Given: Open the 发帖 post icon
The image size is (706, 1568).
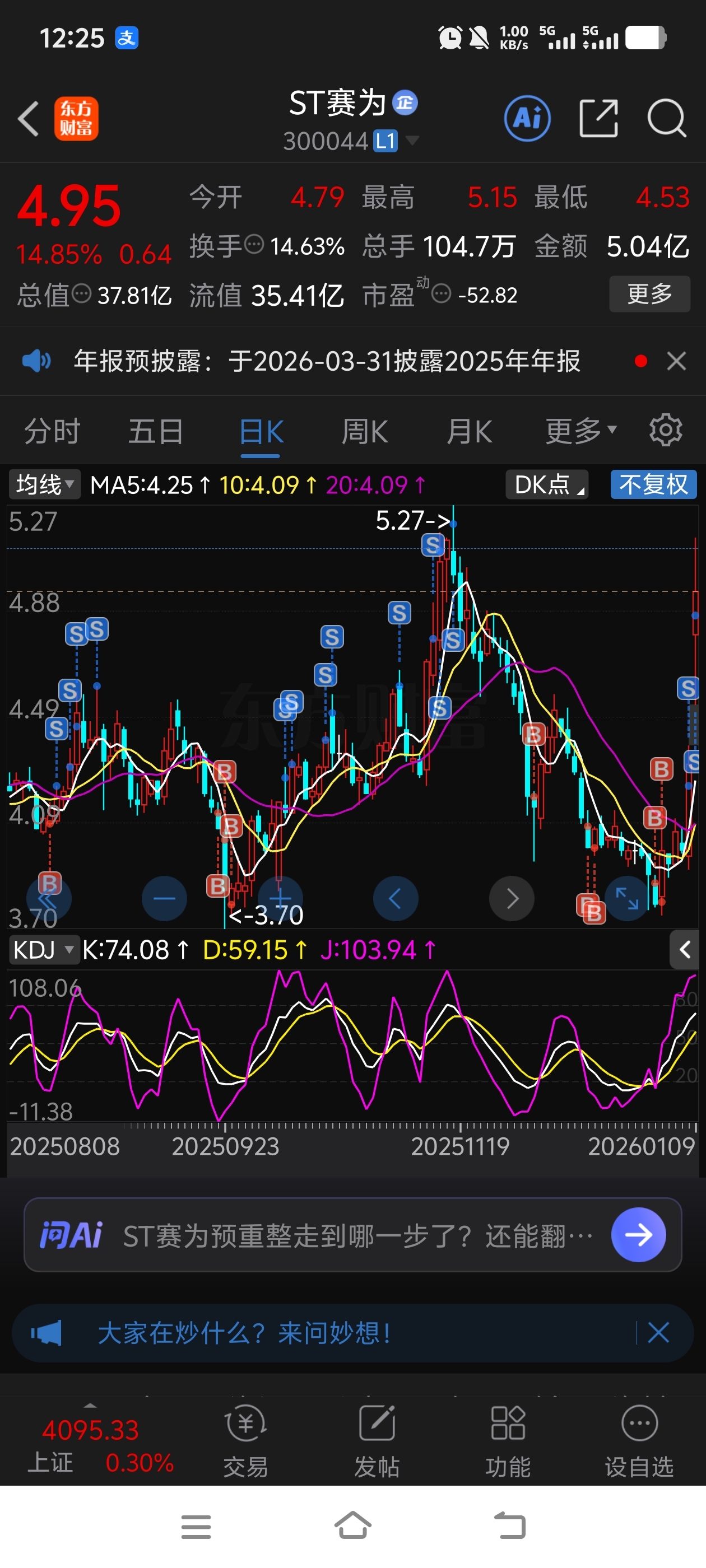Looking at the screenshot, I should coord(377,1441).
